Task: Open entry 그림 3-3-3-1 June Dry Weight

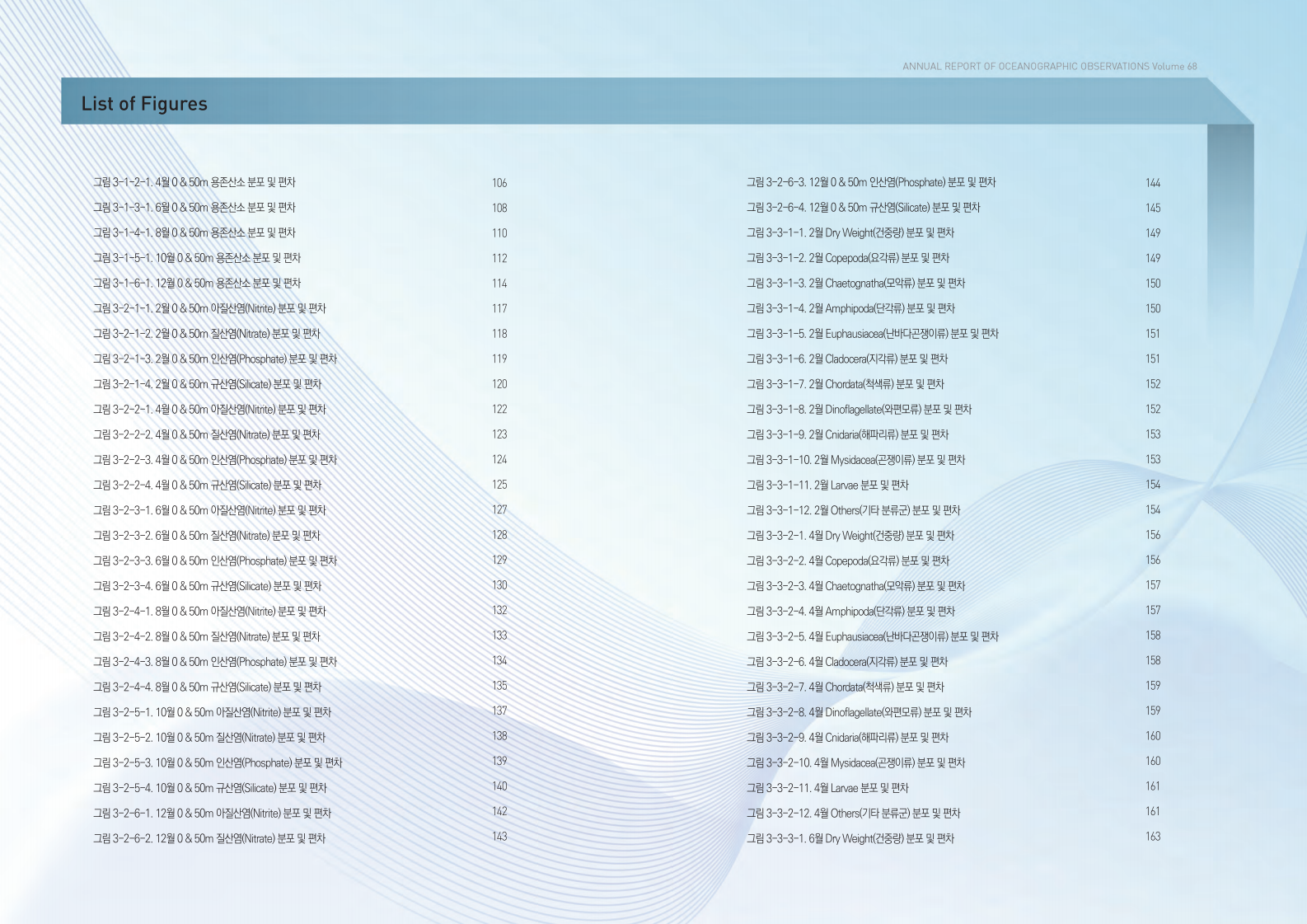Action: click(x=850, y=838)
